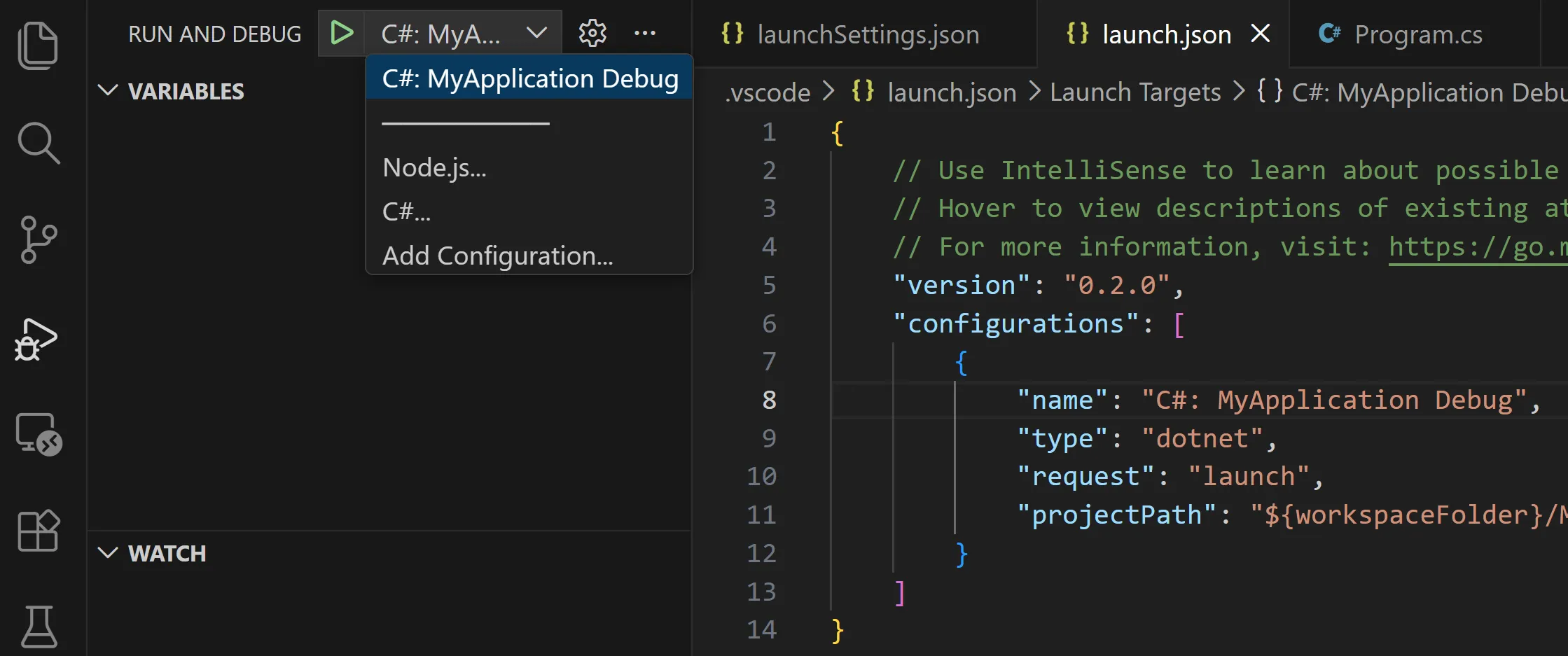Image resolution: width=1568 pixels, height=656 pixels.
Task: Click line number 14 in the gutter
Action: click(x=761, y=629)
